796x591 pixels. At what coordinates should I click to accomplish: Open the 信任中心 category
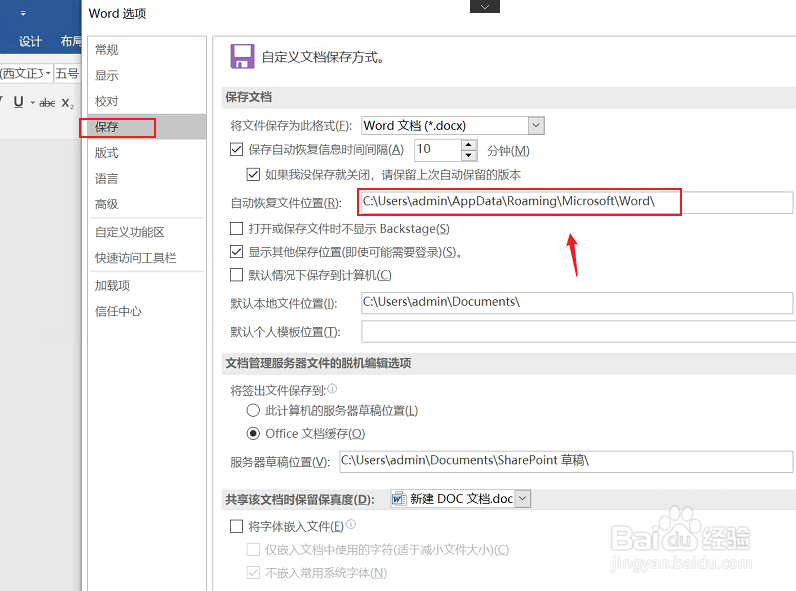(x=147, y=311)
